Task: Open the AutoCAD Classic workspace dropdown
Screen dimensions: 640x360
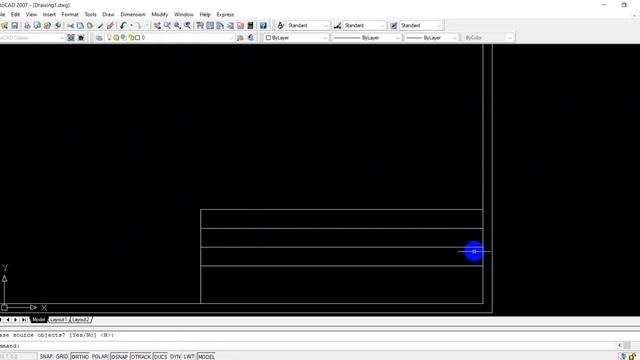Action: point(32,38)
